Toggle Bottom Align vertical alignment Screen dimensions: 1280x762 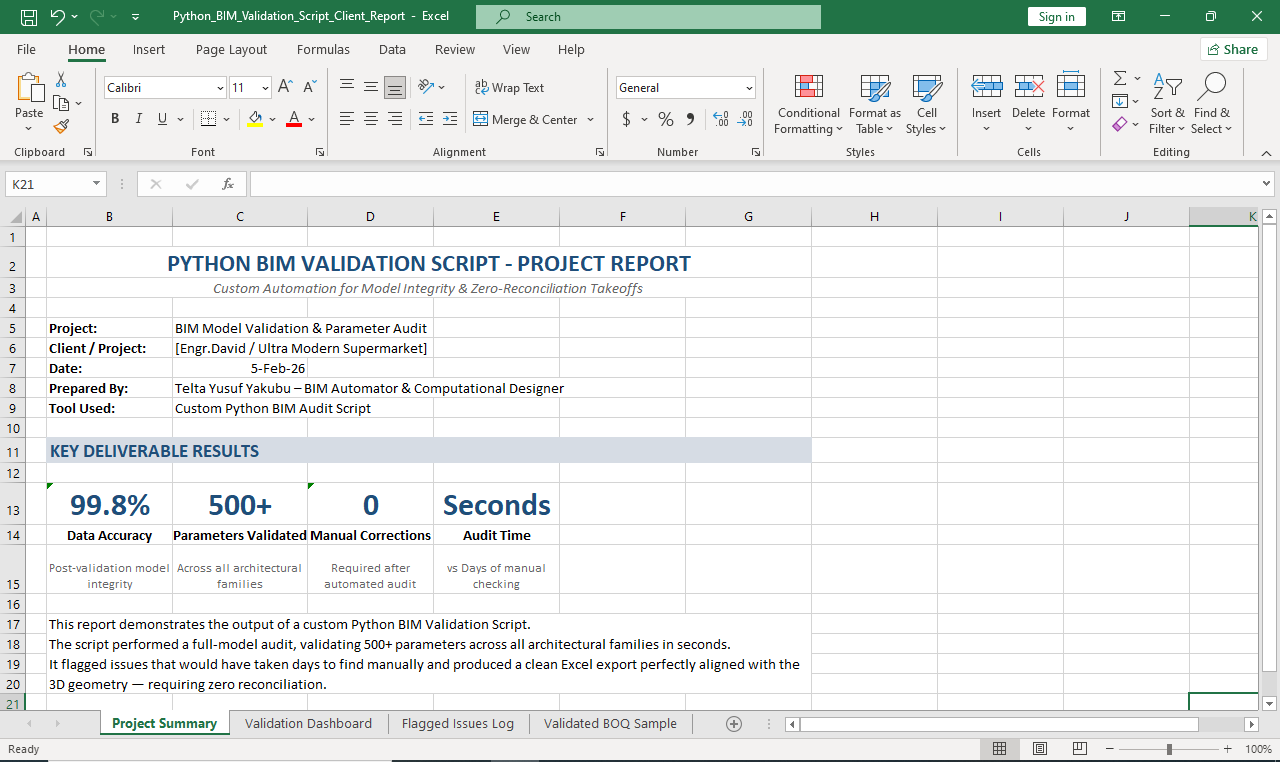[395, 87]
